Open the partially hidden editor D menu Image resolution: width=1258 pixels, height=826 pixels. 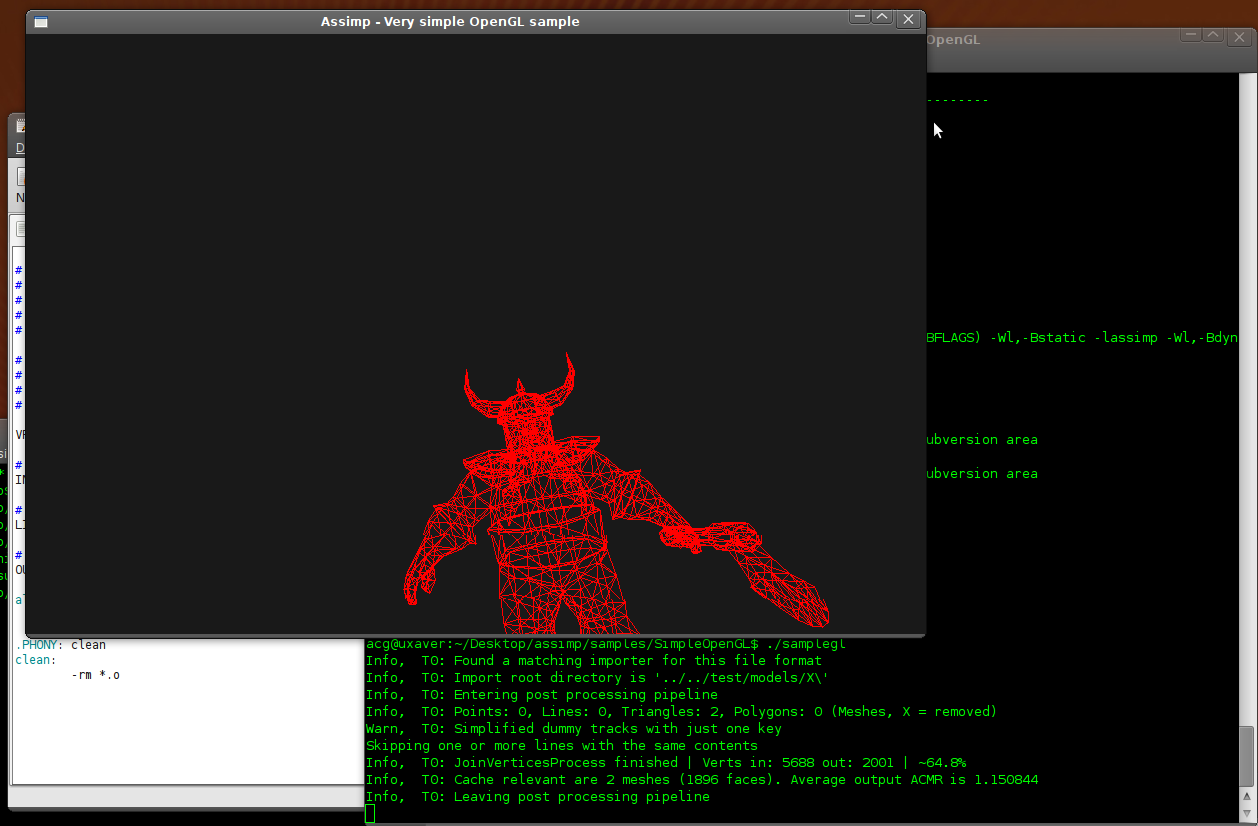click(19, 148)
